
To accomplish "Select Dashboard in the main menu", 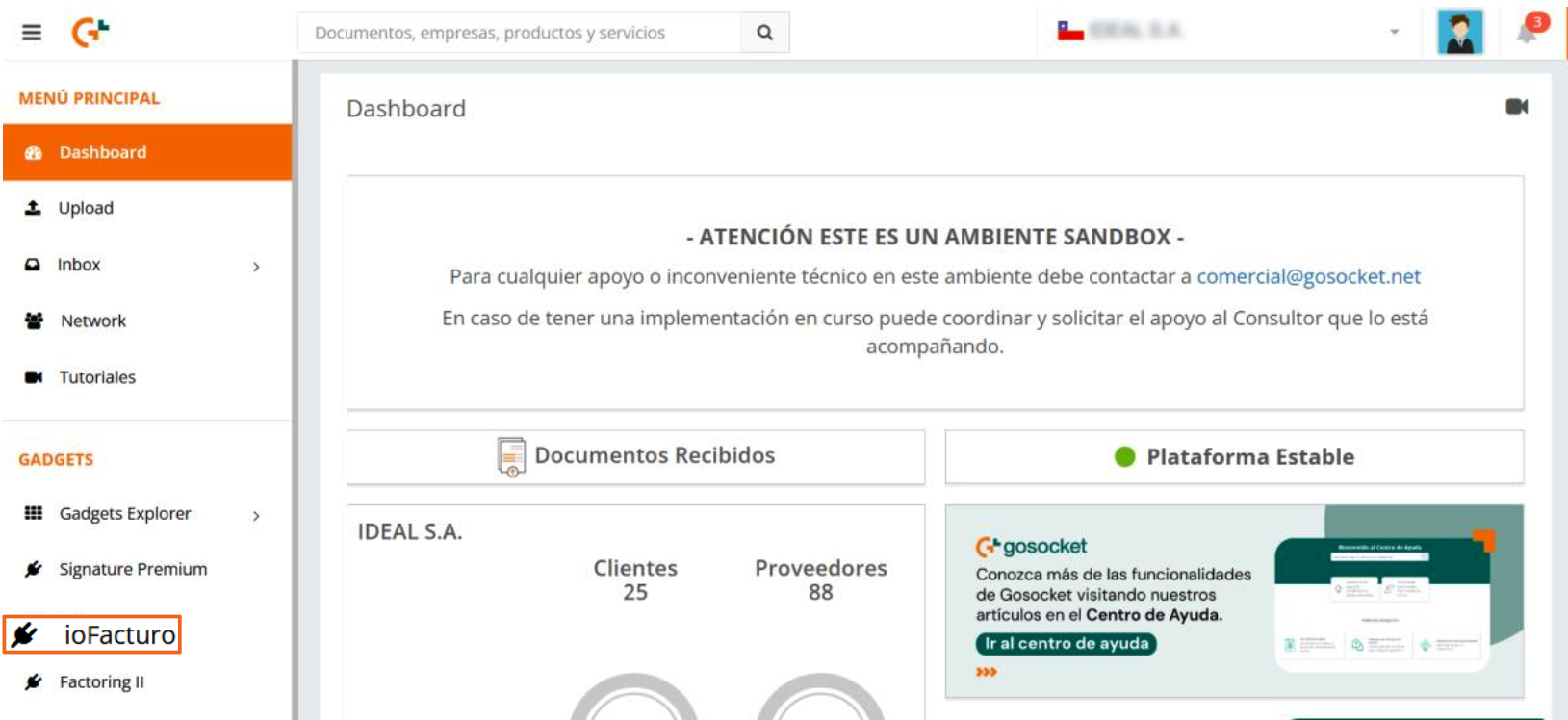I will [147, 152].
